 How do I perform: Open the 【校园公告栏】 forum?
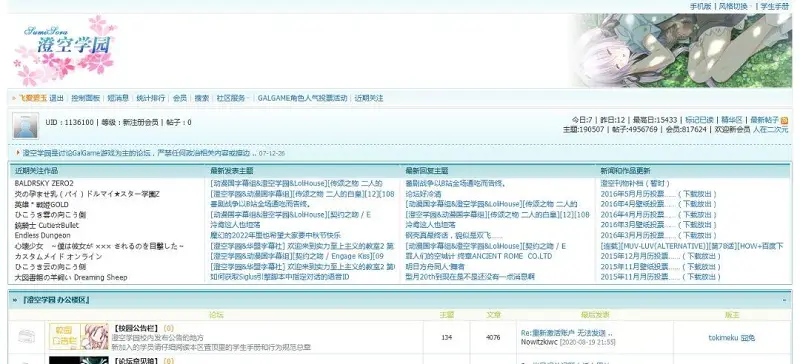pyautogui.click(x=136, y=328)
